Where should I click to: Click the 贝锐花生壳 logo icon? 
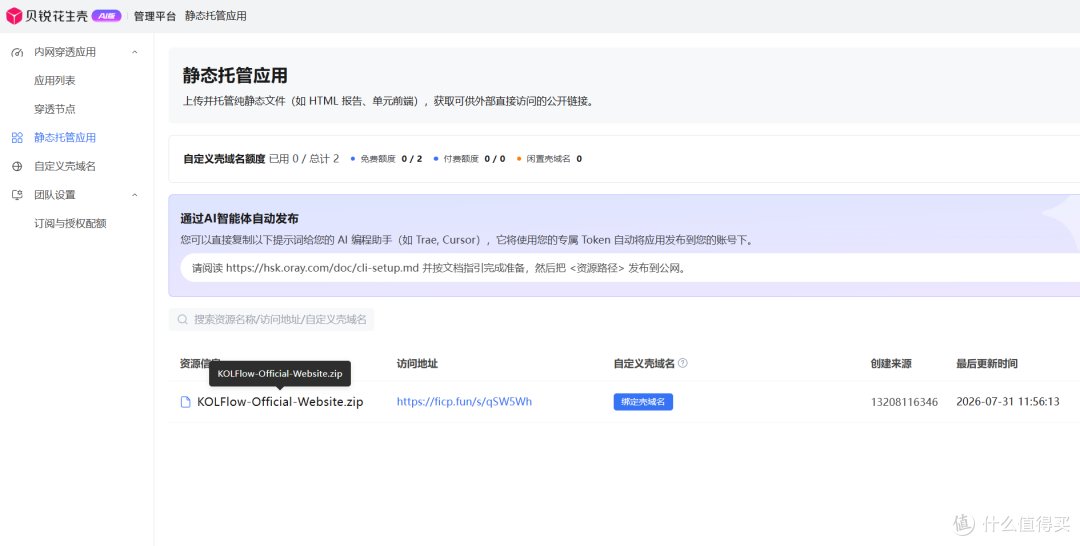click(x=14, y=16)
